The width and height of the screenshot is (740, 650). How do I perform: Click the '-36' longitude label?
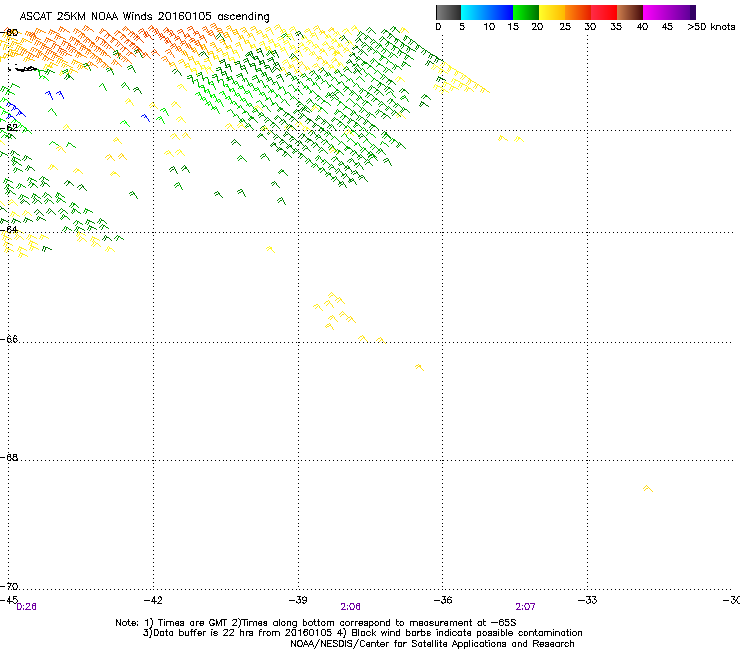pyautogui.click(x=443, y=600)
